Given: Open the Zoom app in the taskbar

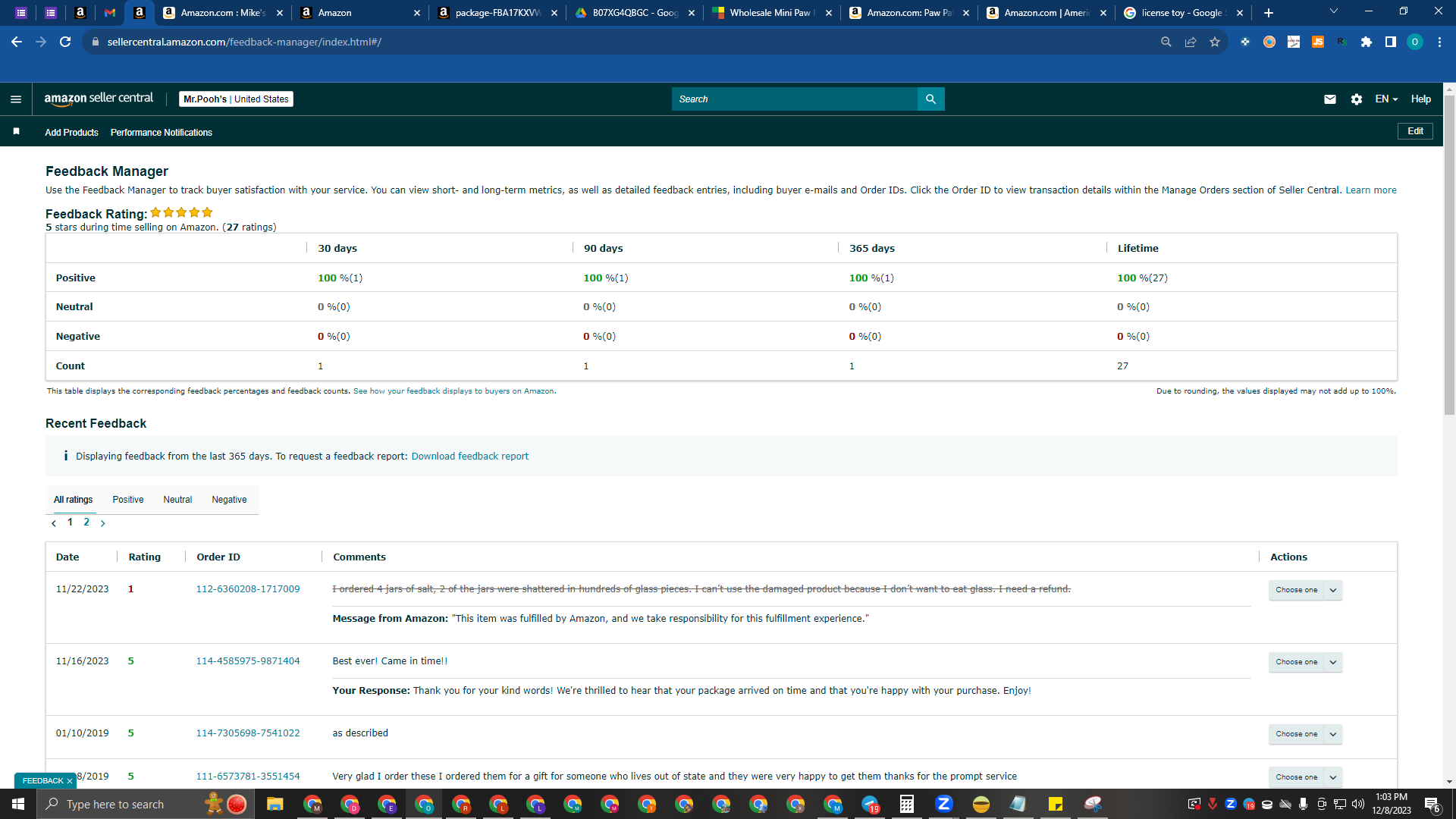Looking at the screenshot, I should [x=944, y=804].
